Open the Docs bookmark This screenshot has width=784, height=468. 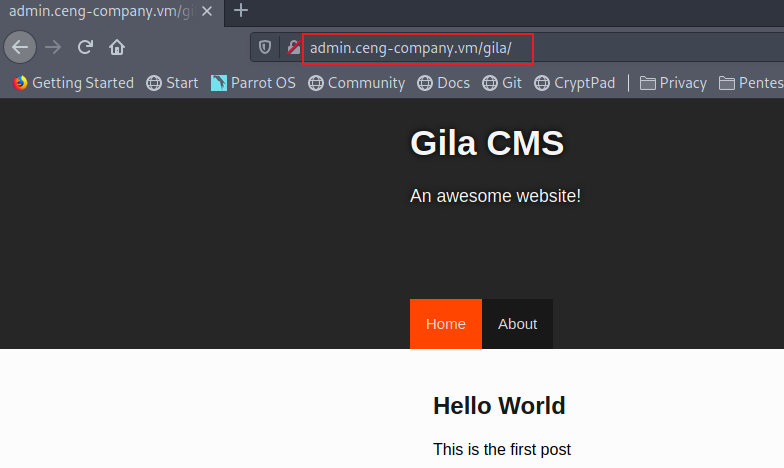(x=444, y=83)
